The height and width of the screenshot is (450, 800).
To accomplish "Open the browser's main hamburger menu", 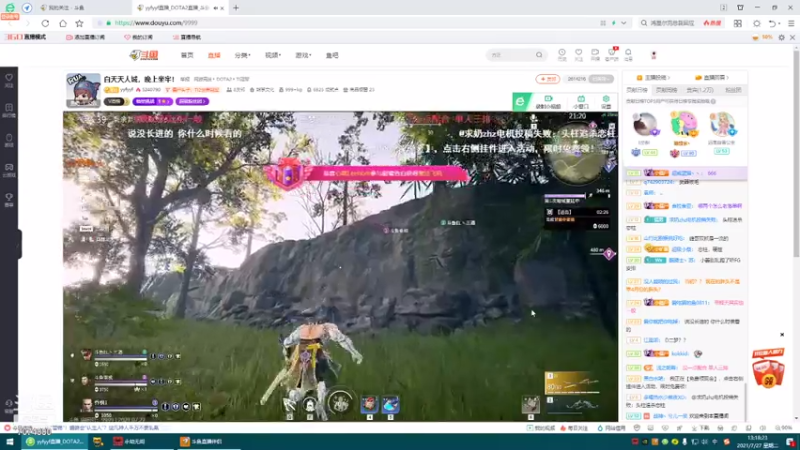I will pos(791,23).
